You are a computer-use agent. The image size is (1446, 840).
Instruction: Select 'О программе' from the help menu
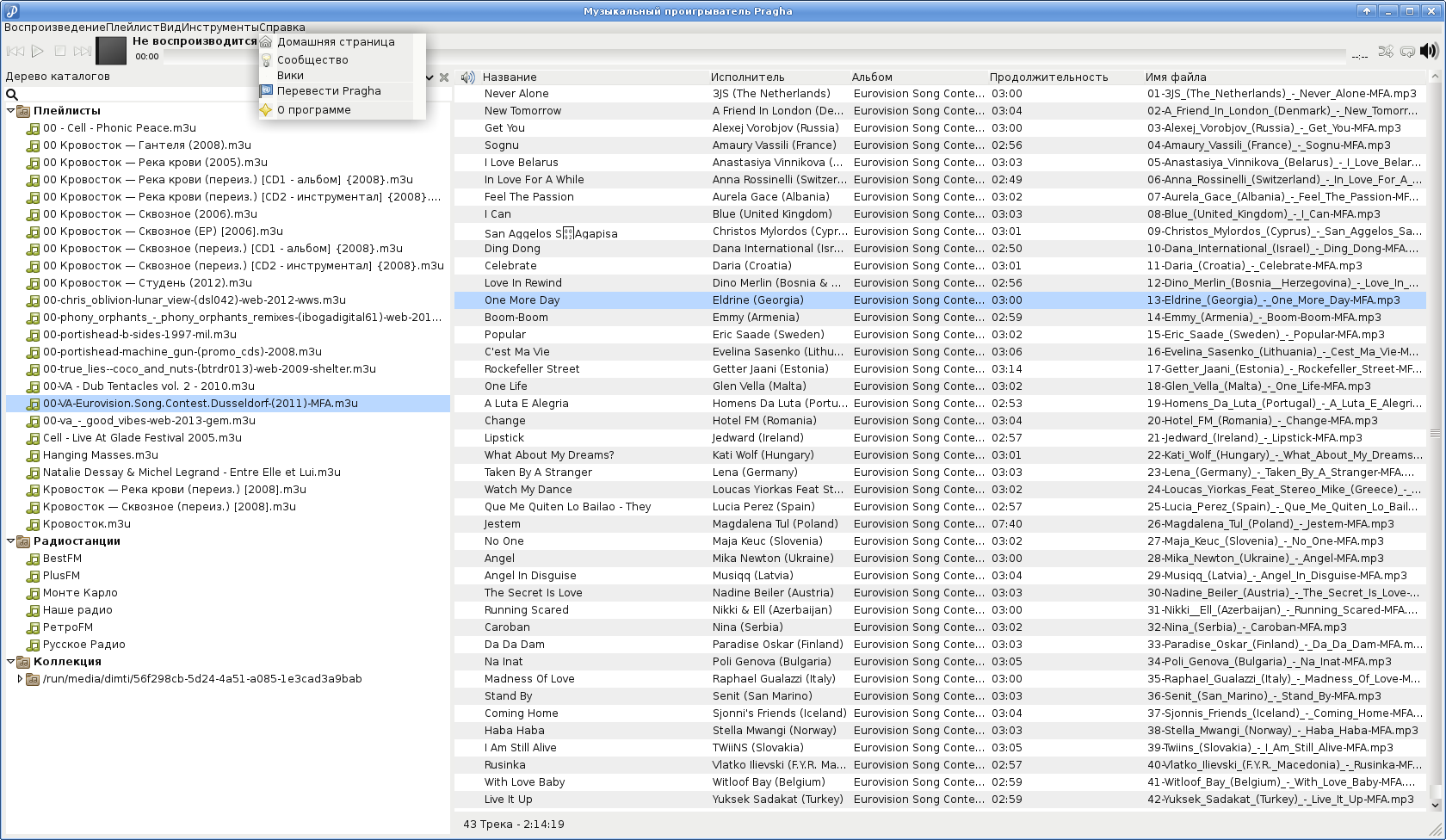313,110
